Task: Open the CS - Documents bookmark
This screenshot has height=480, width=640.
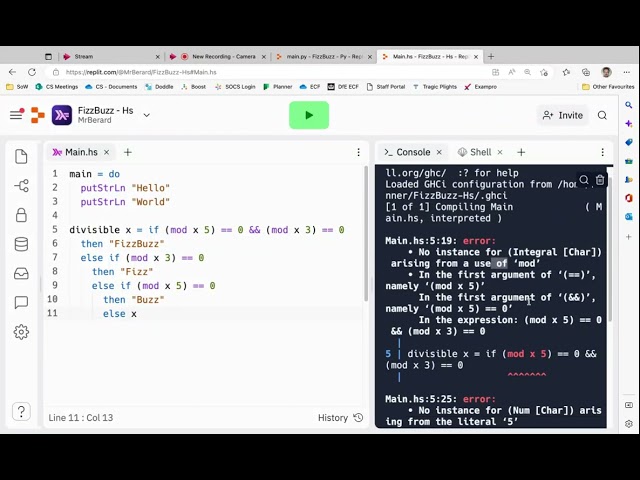Action: (111, 87)
